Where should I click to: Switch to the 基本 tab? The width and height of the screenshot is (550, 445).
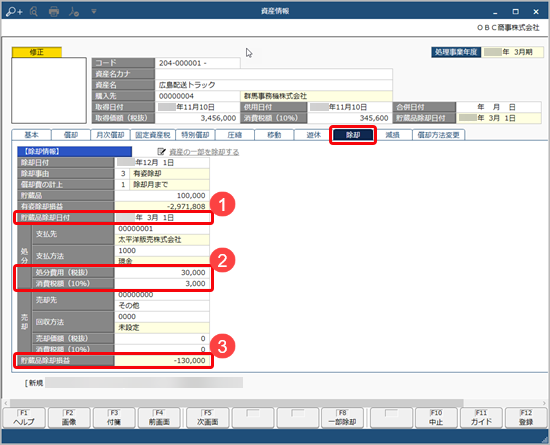pos(31,135)
